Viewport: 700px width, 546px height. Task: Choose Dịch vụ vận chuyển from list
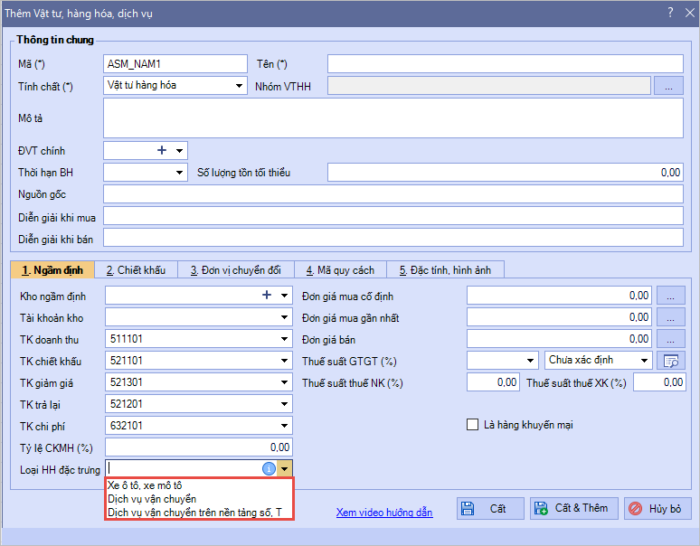152,498
